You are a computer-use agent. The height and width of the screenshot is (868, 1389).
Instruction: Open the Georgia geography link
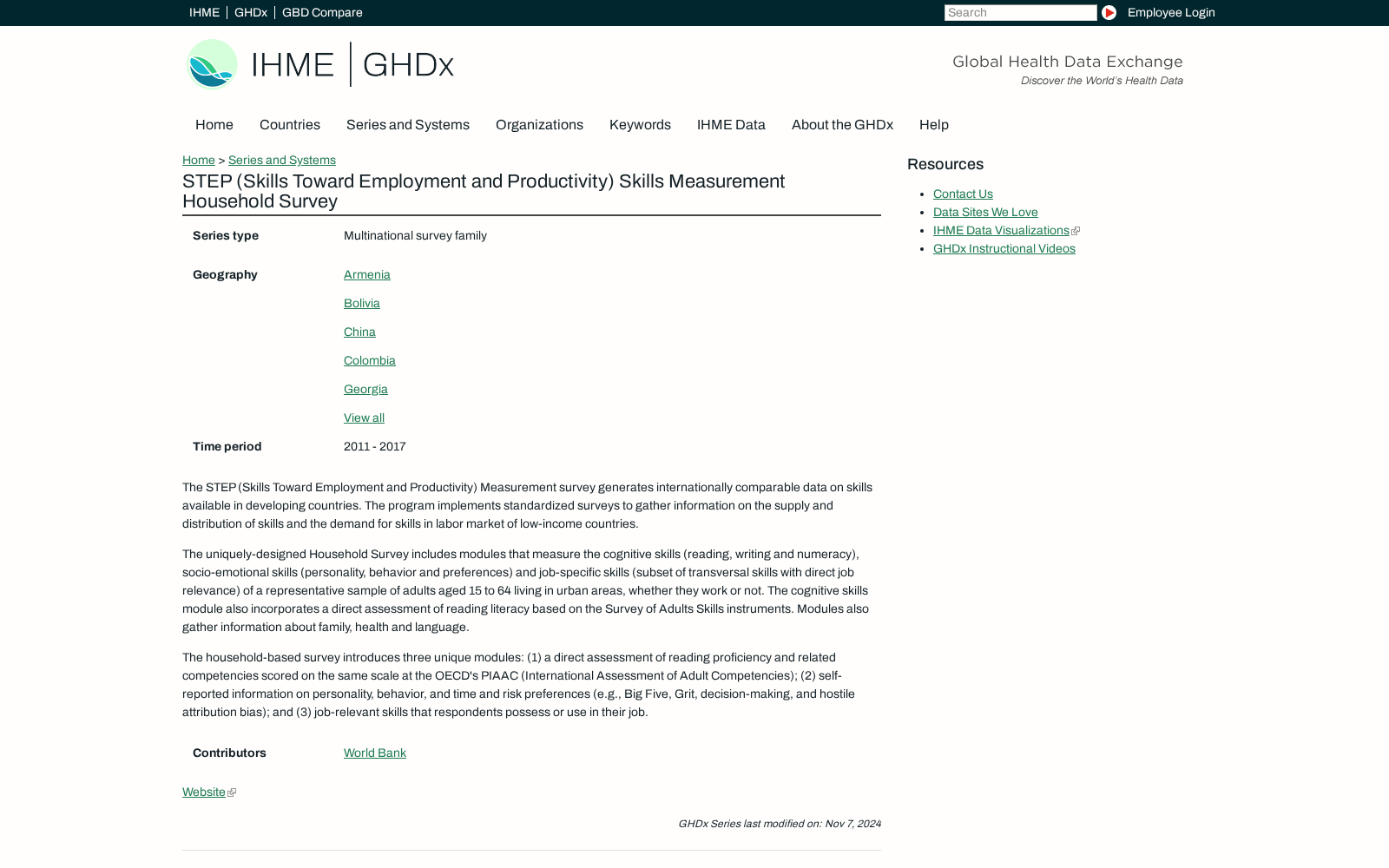coord(365,389)
